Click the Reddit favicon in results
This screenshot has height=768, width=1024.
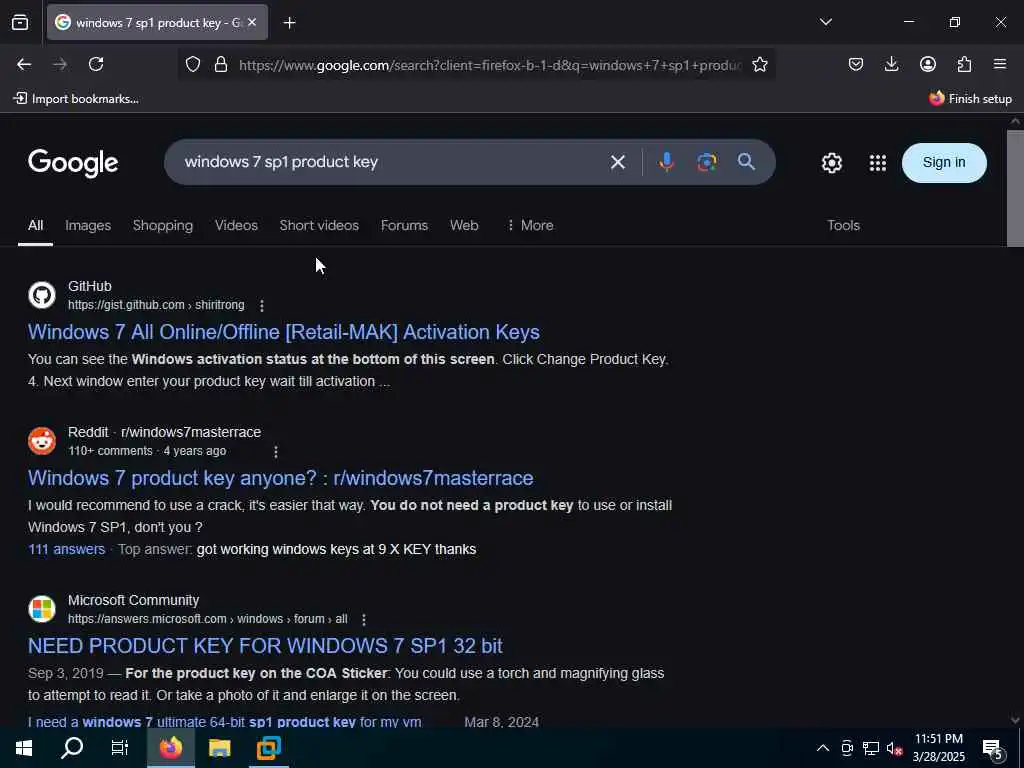coord(42,441)
